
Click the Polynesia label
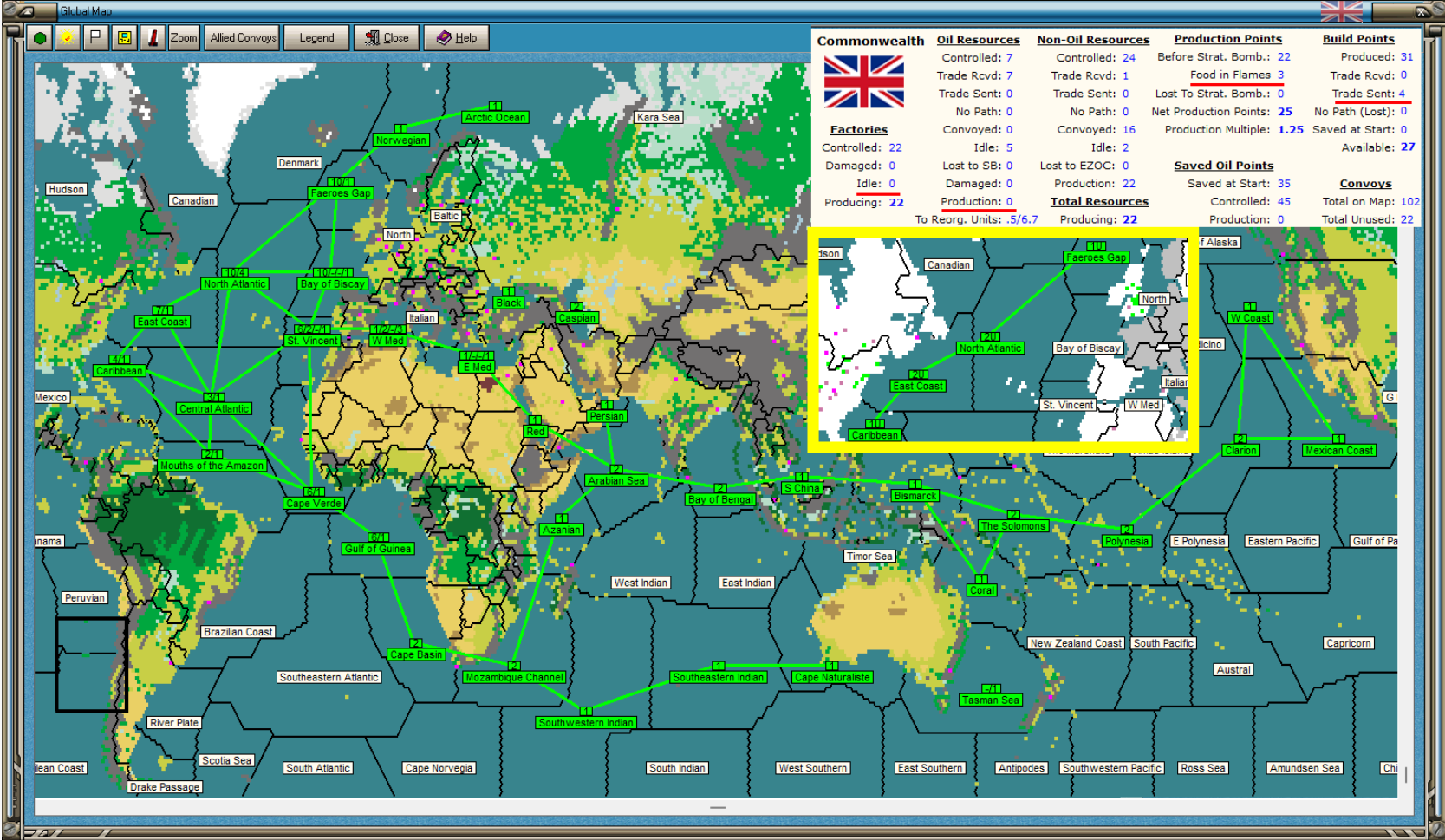coord(1127,541)
